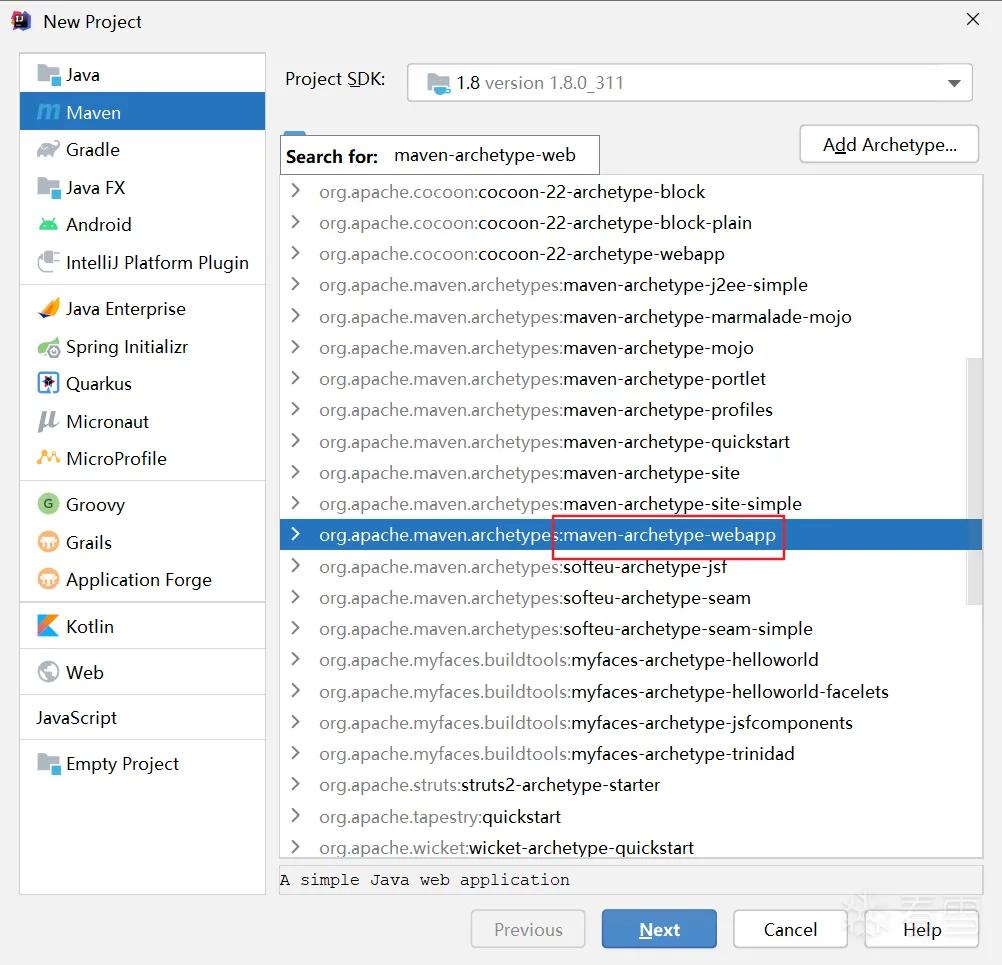Select myfaces-archetype-helloworld-facelets row
The image size is (1002, 965).
[x=630, y=691]
